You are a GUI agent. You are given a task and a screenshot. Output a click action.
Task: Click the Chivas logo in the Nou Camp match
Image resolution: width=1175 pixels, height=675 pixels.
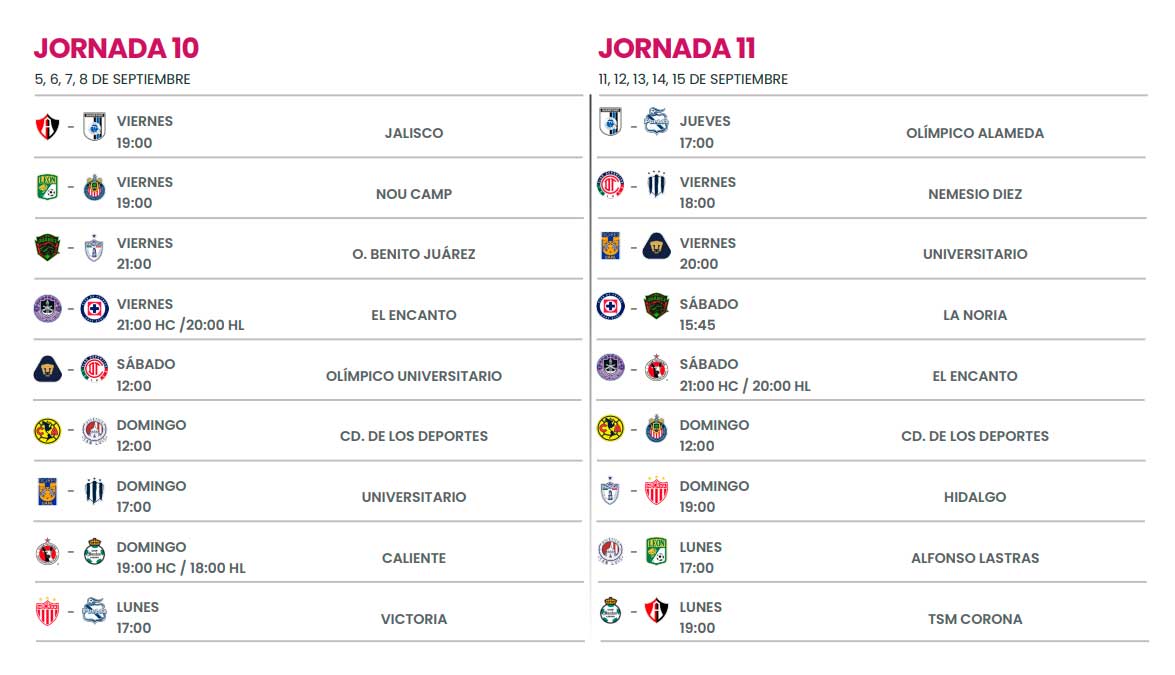(x=94, y=187)
